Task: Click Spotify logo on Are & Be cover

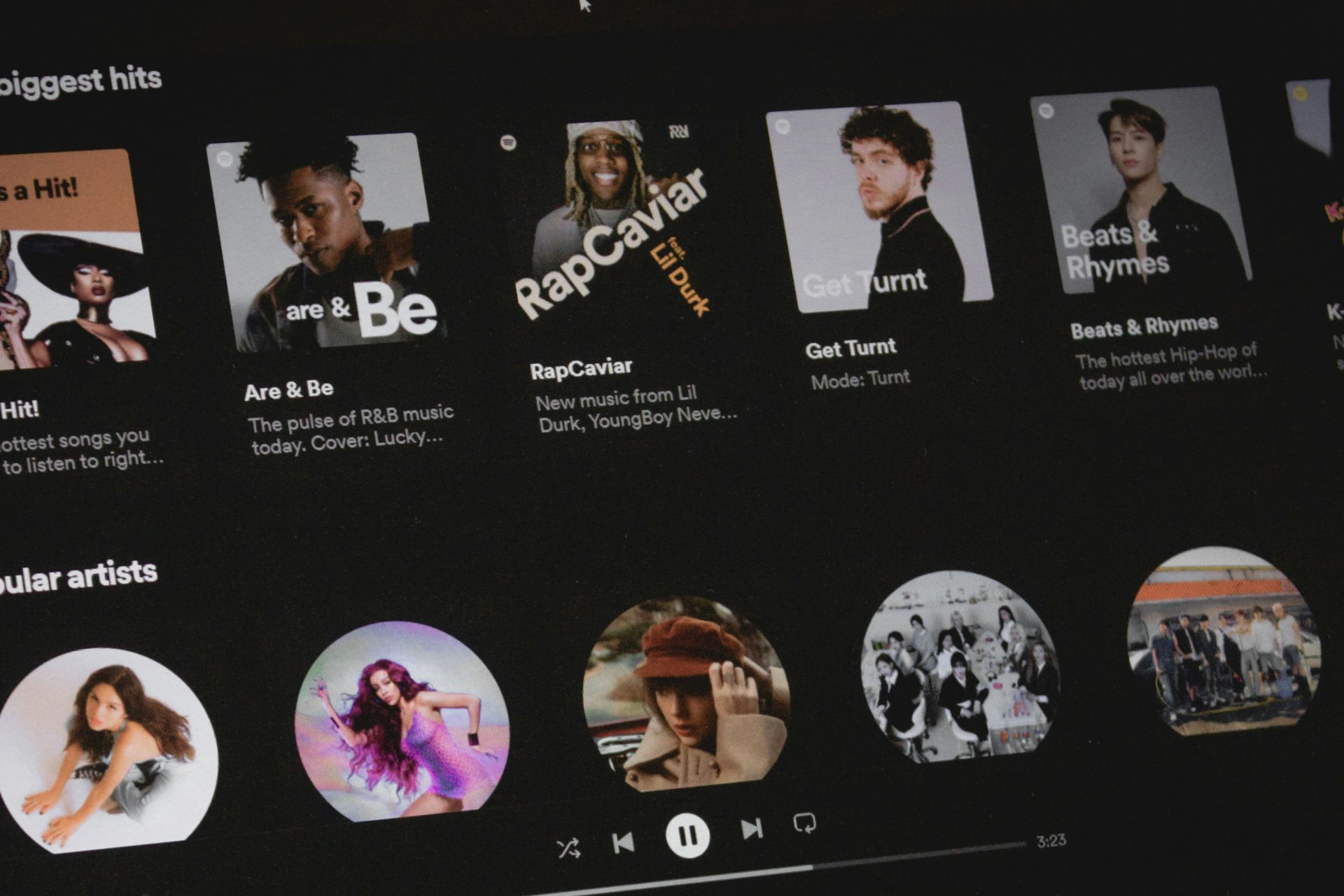Action: click(x=224, y=158)
